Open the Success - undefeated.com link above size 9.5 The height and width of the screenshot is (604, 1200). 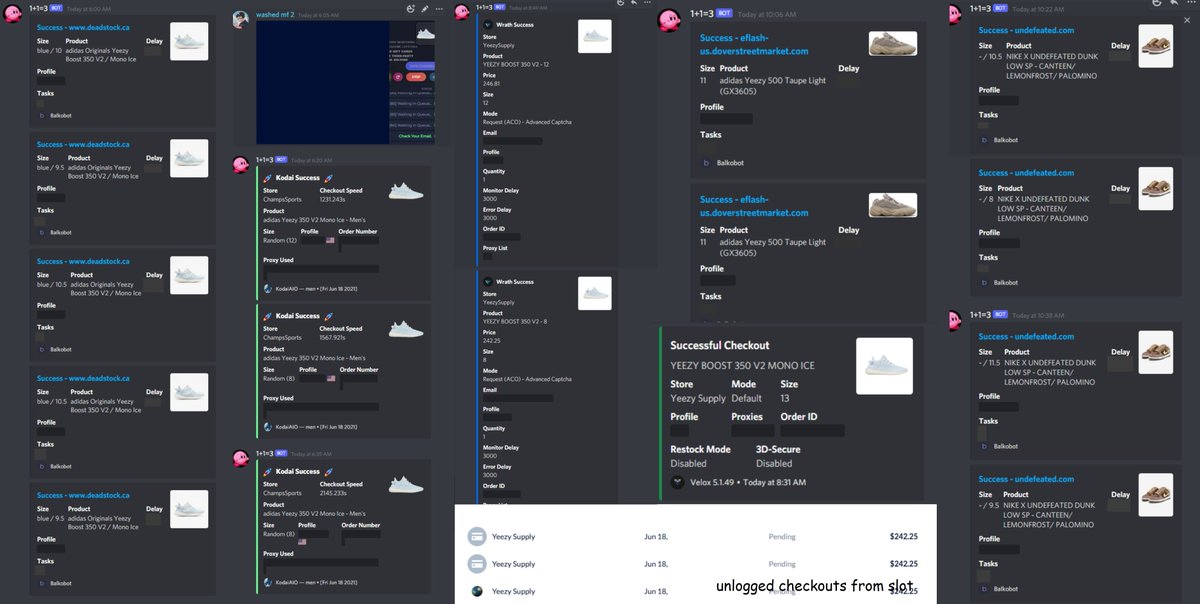pos(1026,479)
